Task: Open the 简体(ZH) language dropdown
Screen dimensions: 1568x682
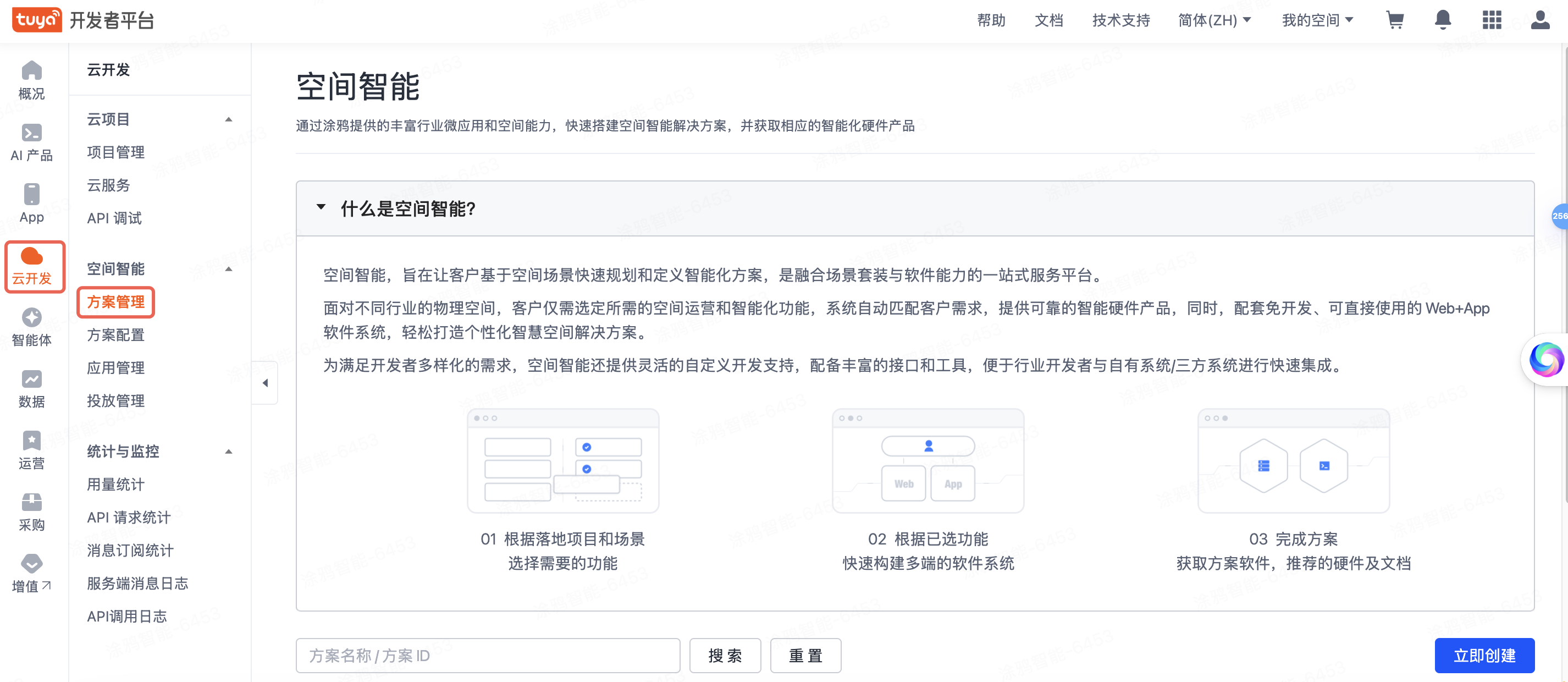Action: click(1214, 20)
